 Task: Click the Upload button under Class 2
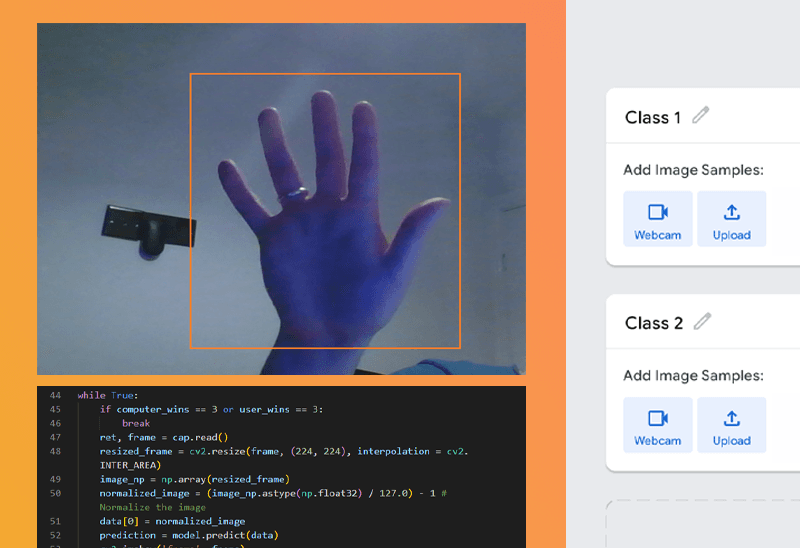click(732, 425)
